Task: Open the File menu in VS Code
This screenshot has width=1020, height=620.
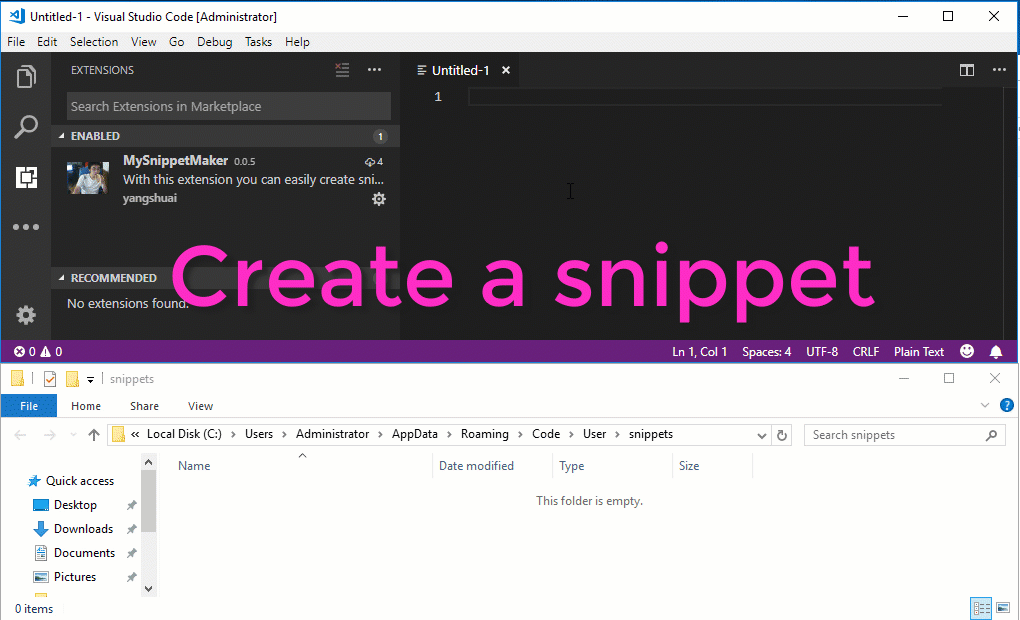Action: coord(16,42)
